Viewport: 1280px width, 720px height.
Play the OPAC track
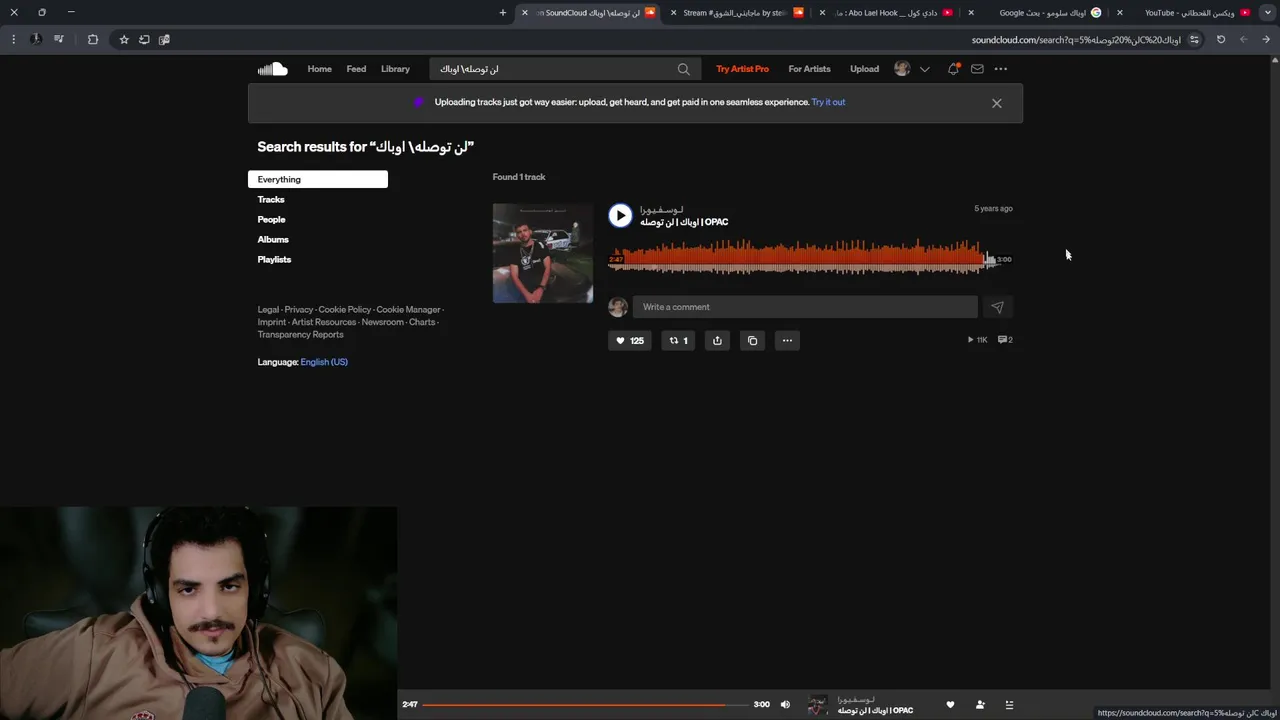(620, 215)
